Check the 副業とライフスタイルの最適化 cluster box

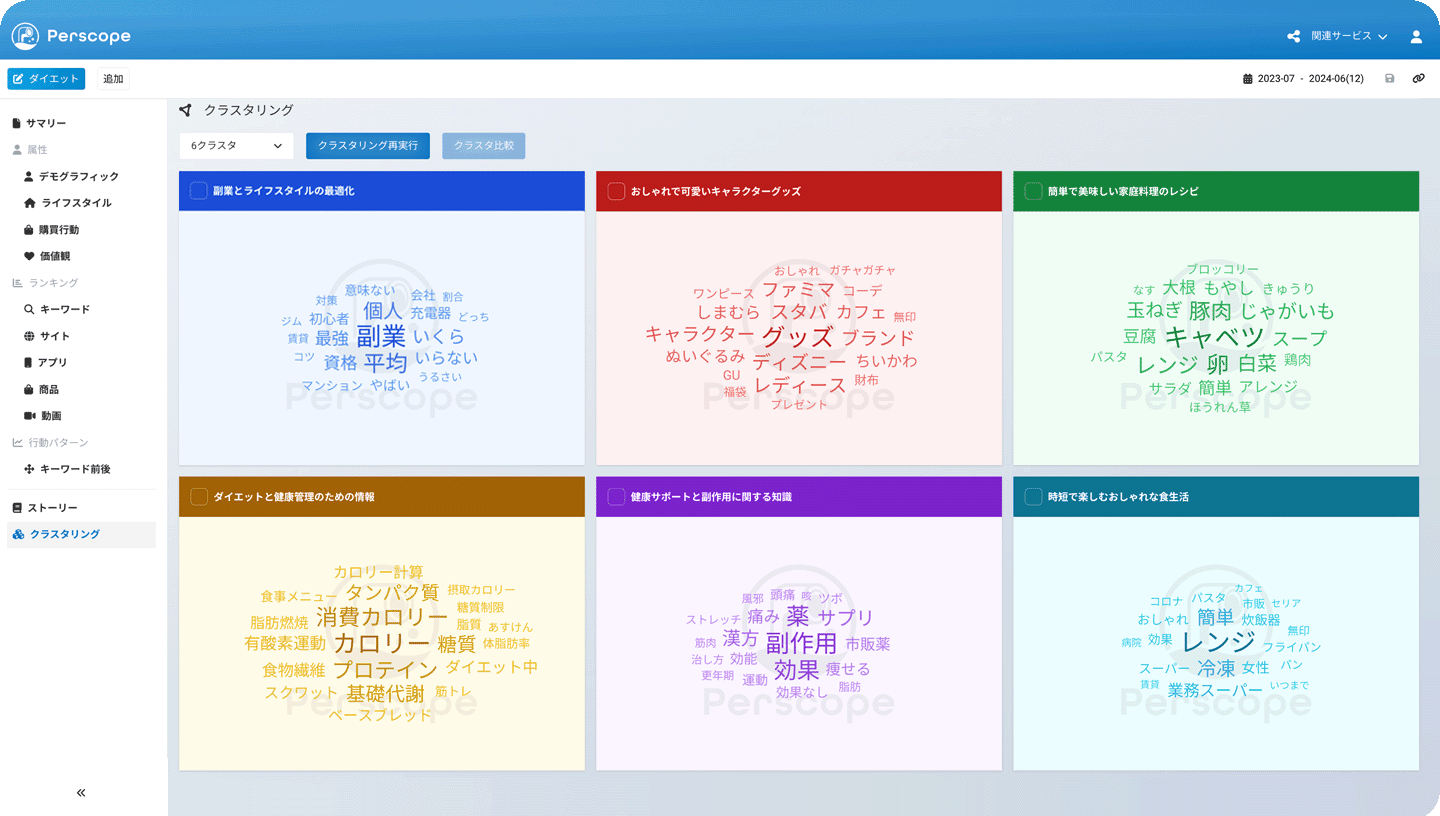coord(198,190)
